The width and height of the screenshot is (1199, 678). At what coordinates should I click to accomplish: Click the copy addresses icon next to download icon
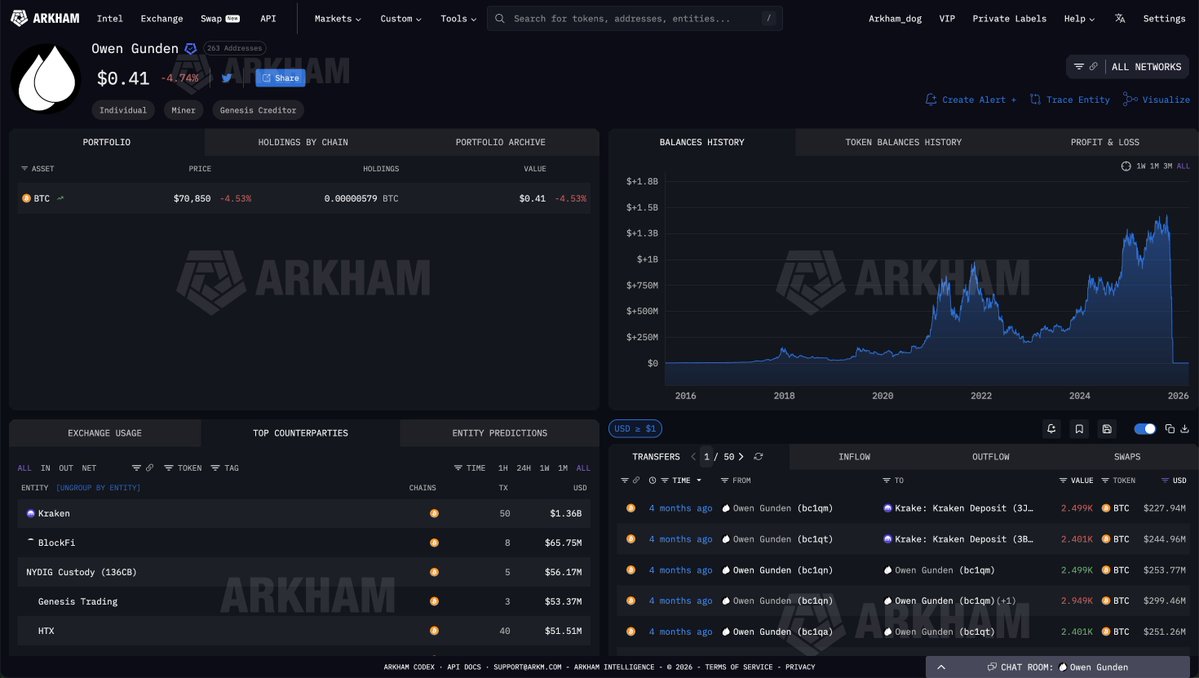click(1169, 429)
